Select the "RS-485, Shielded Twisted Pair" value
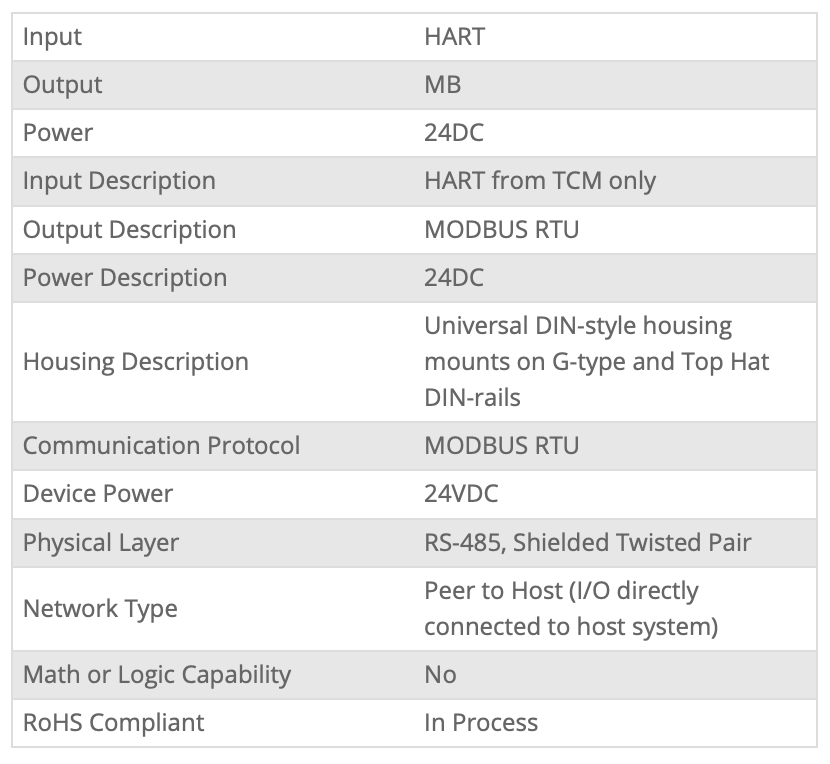The width and height of the screenshot is (830, 764). [x=587, y=542]
